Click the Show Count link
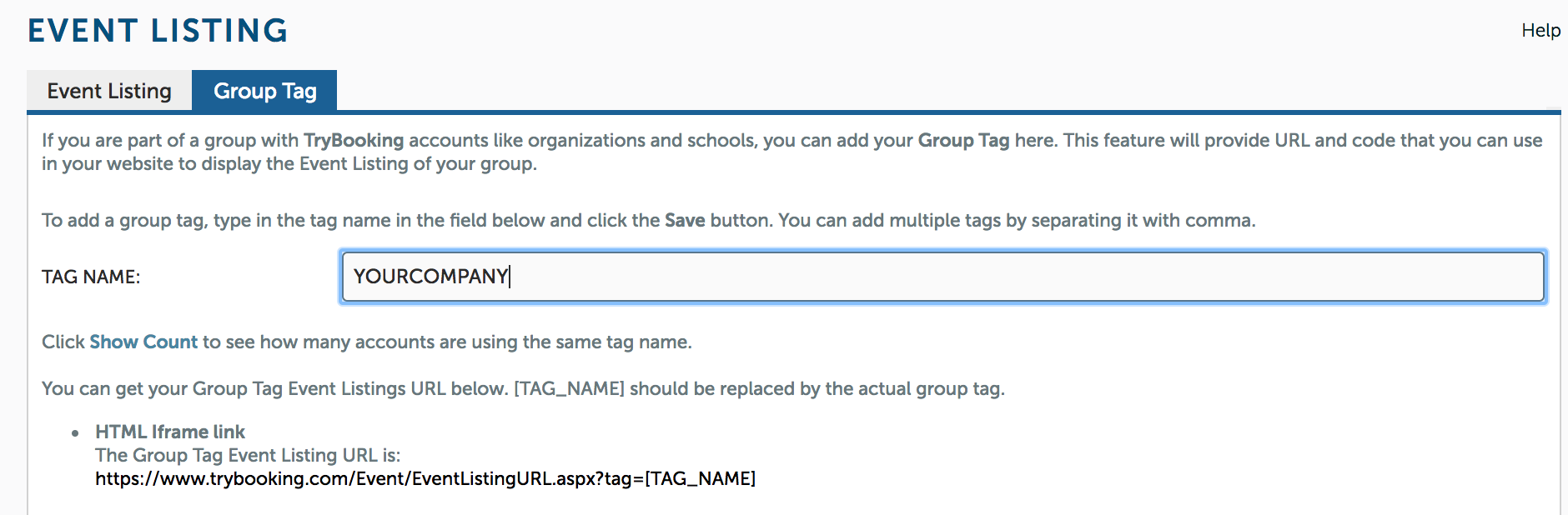Viewport: 1568px width, 515px height. [x=143, y=342]
